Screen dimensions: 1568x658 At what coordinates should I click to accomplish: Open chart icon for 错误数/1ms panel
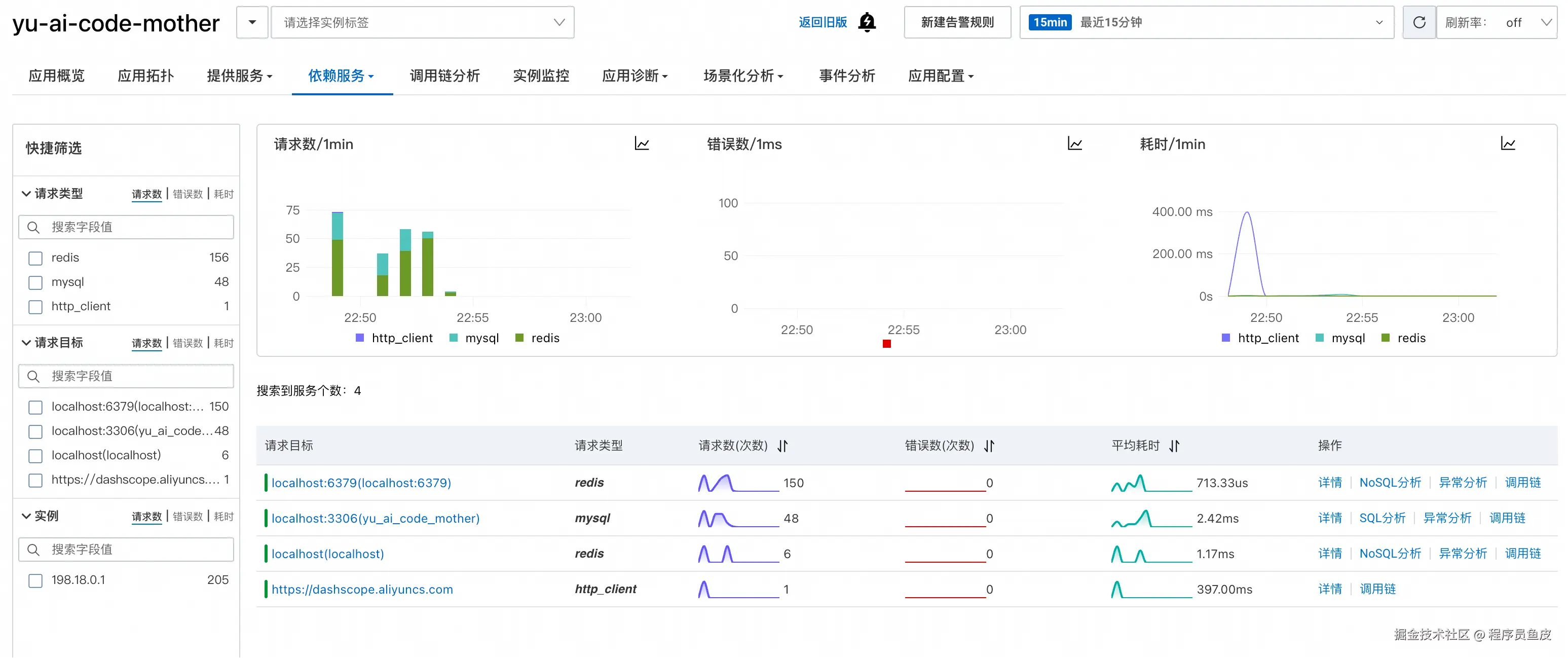click(x=1074, y=143)
